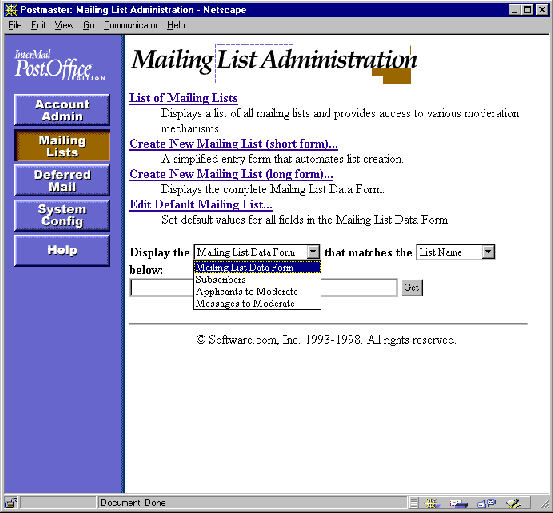
Task: Click the sidebar Help button
Action: 62,250
